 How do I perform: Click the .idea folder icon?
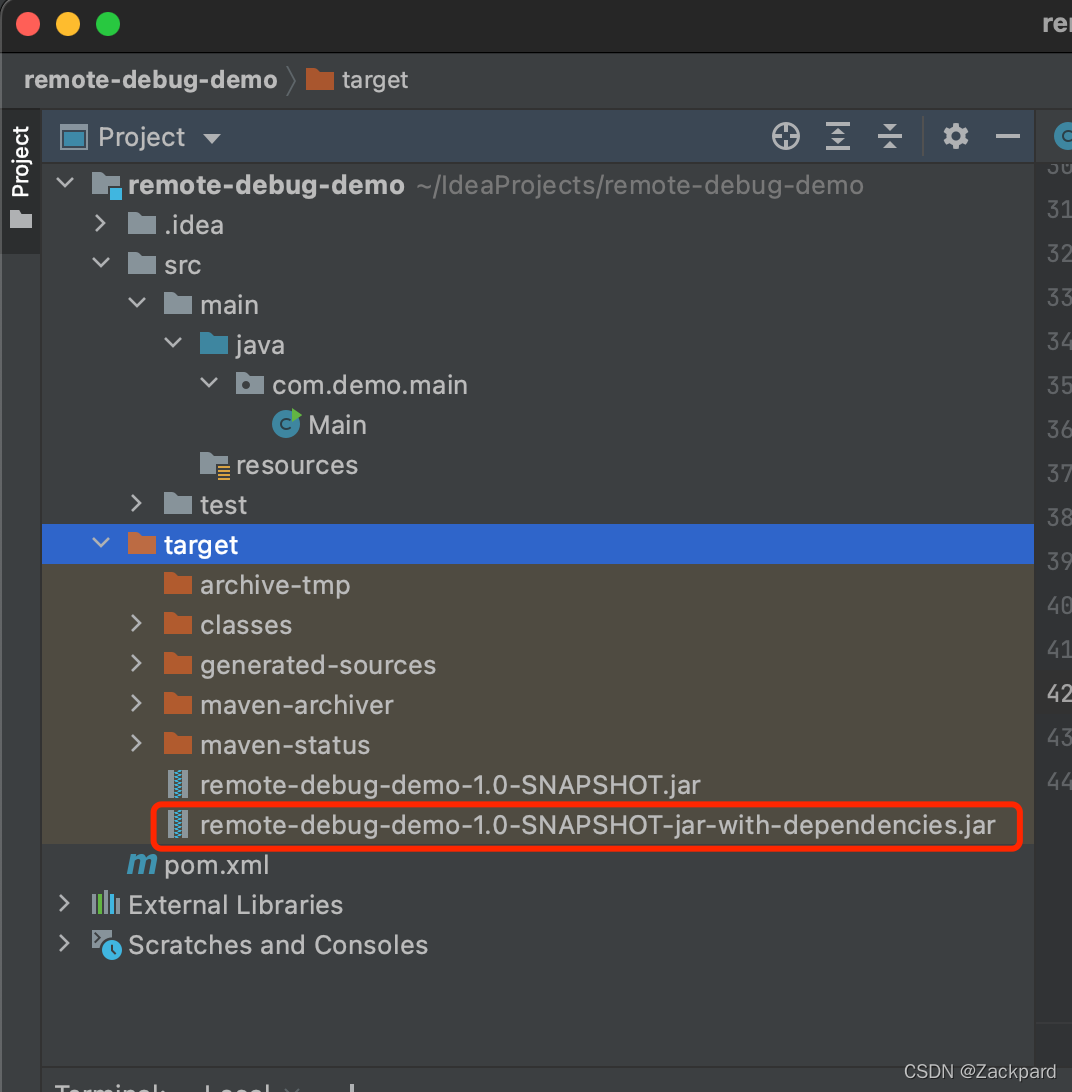tap(142, 224)
